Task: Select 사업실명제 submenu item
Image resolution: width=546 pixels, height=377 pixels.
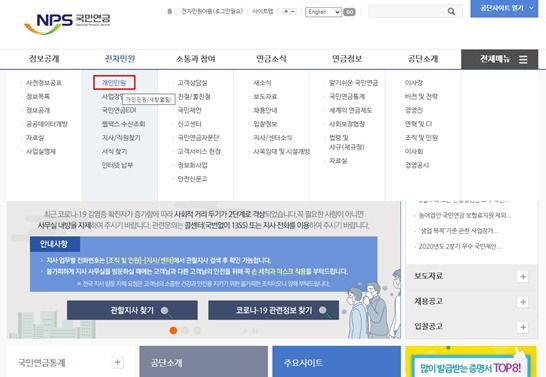Action: coord(41,151)
